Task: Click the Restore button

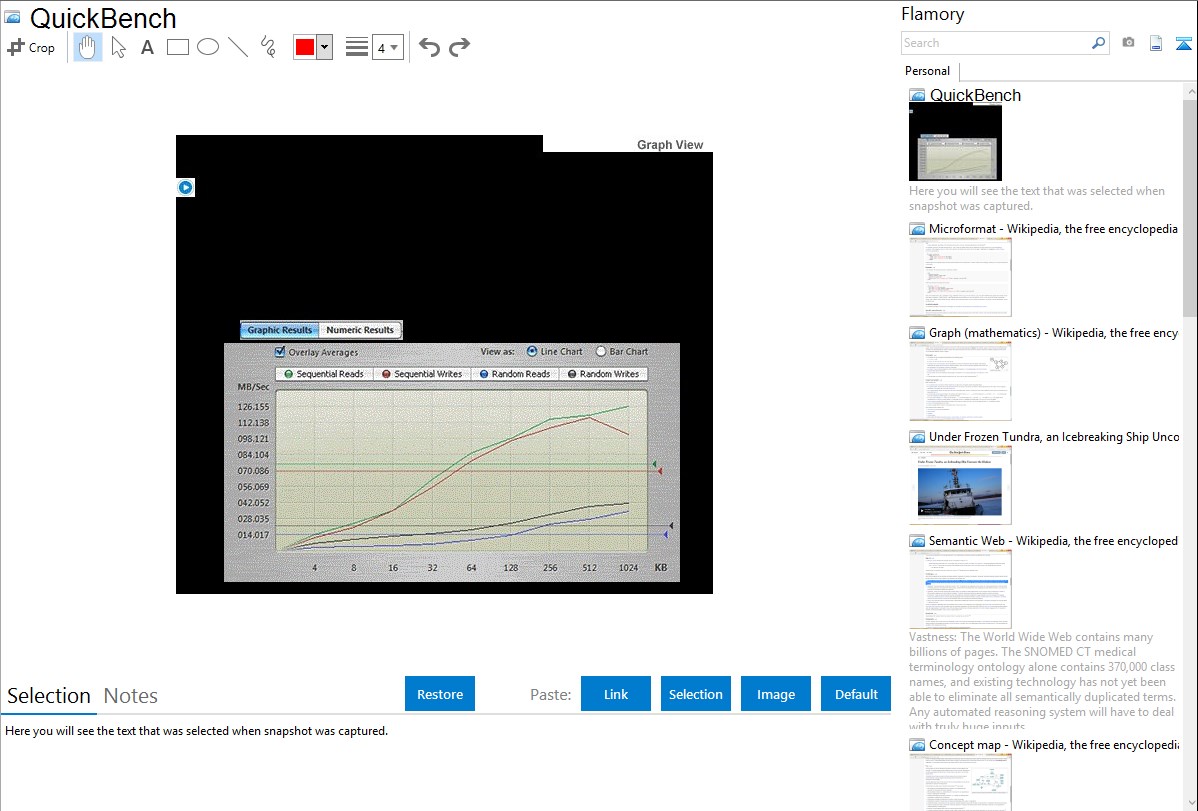Action: [x=440, y=694]
